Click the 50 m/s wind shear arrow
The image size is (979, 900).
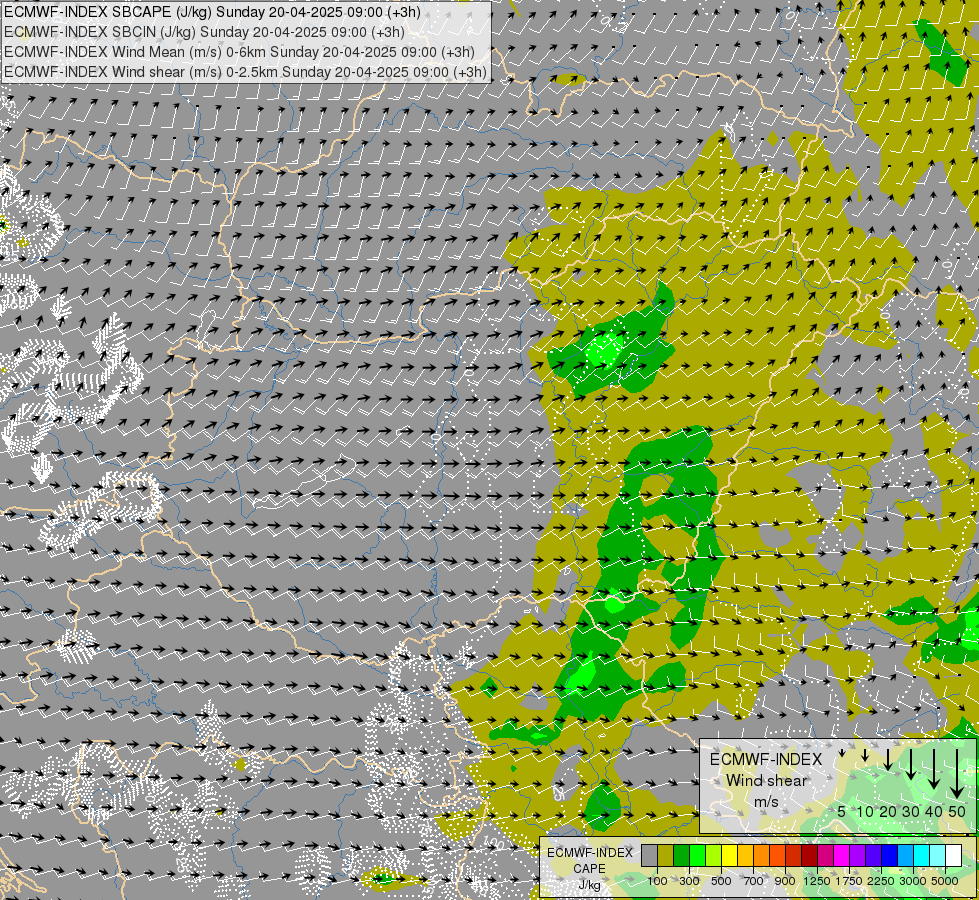pos(957,774)
